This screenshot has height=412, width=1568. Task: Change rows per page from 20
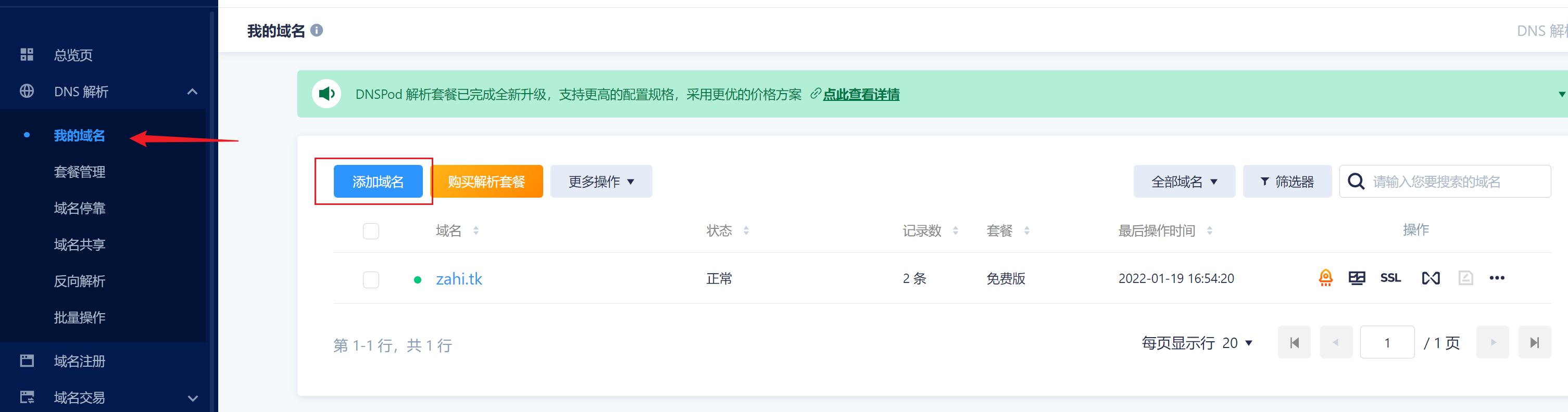point(1237,343)
